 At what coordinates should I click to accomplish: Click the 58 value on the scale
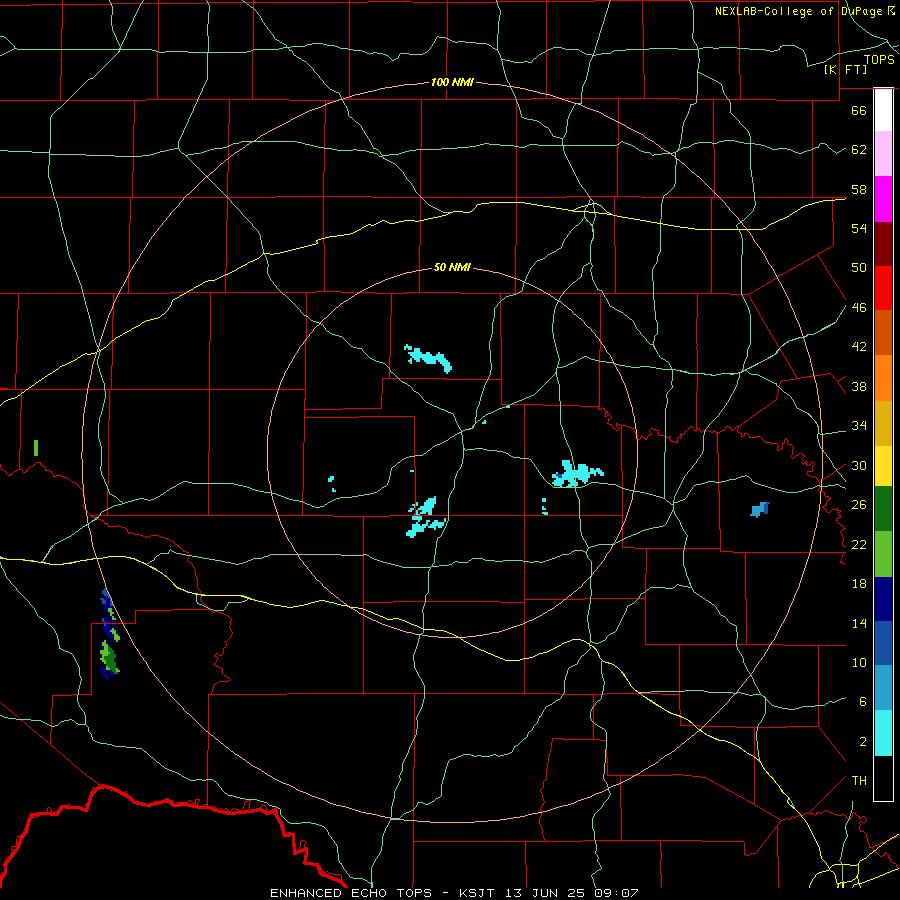(x=859, y=189)
